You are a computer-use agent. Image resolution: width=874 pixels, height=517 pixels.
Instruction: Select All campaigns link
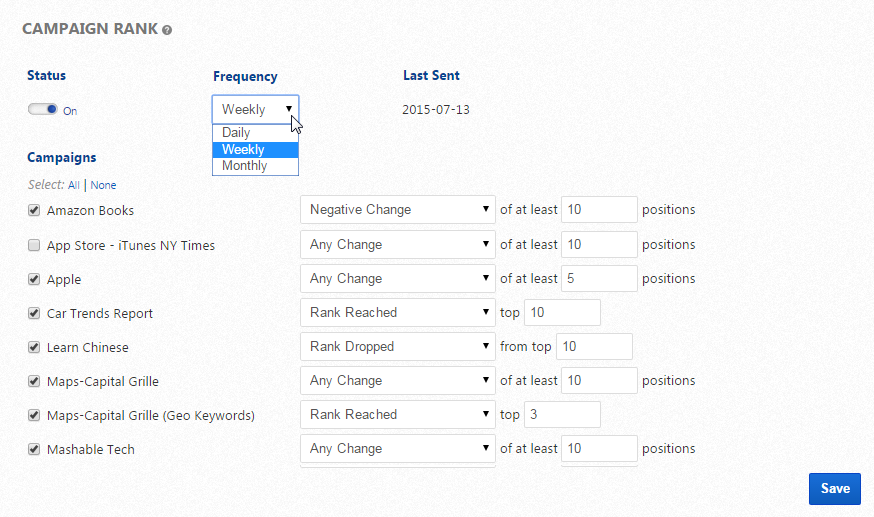74,185
